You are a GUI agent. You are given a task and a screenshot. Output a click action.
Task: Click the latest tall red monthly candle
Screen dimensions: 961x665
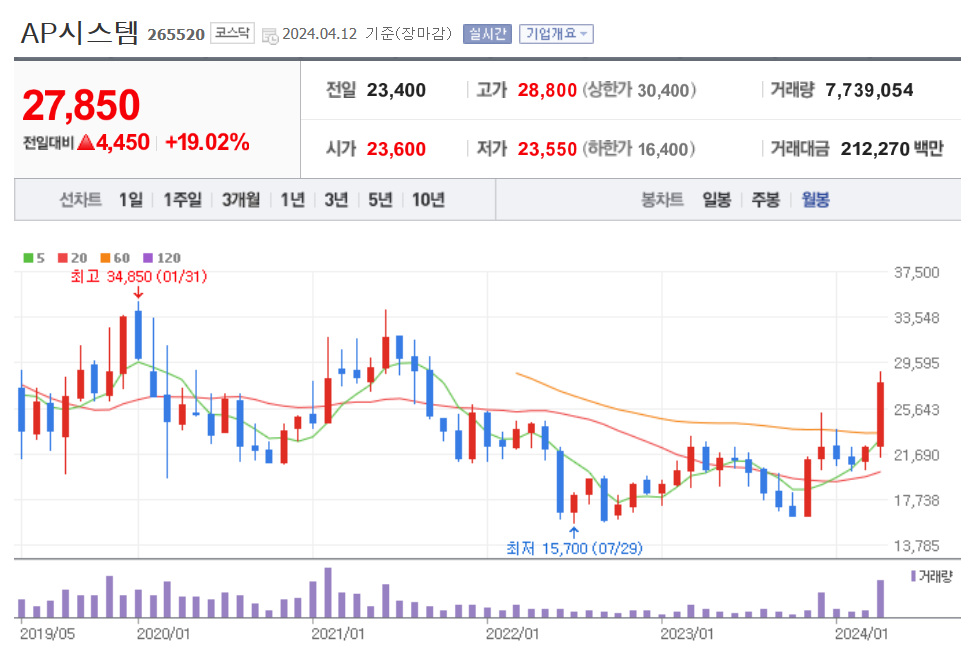[x=881, y=414]
